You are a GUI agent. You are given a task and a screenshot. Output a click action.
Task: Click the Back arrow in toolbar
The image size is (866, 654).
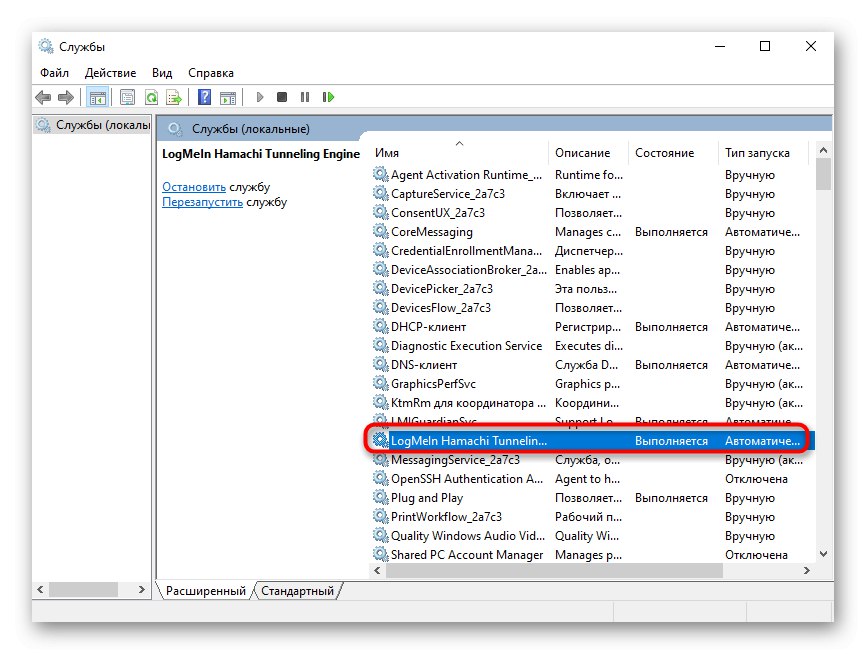pyautogui.click(x=43, y=97)
